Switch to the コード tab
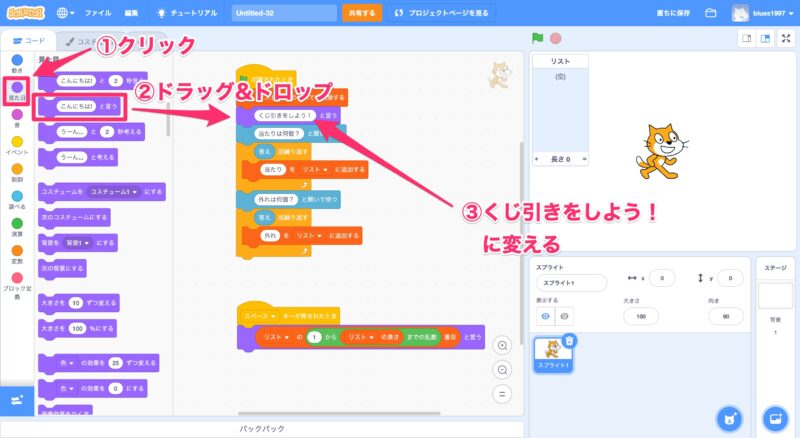 pos(28,40)
